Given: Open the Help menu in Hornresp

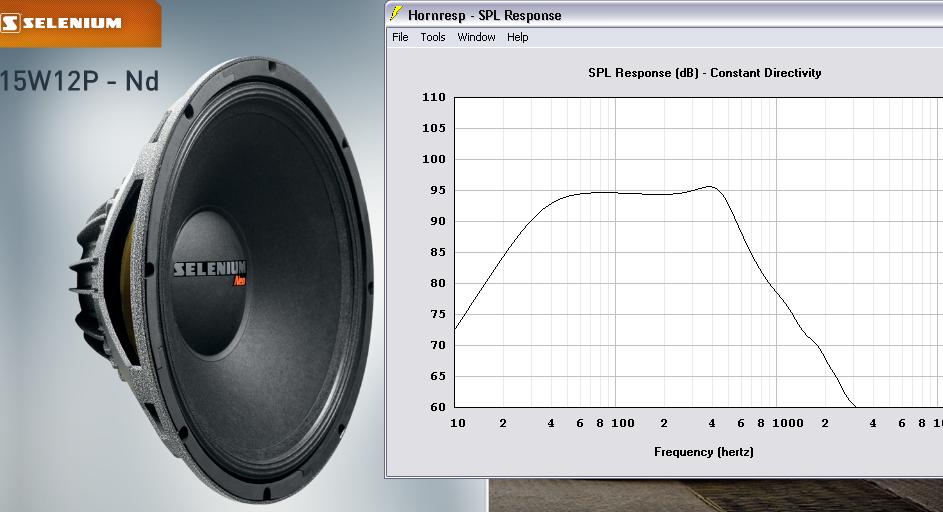Looking at the screenshot, I should (517, 37).
